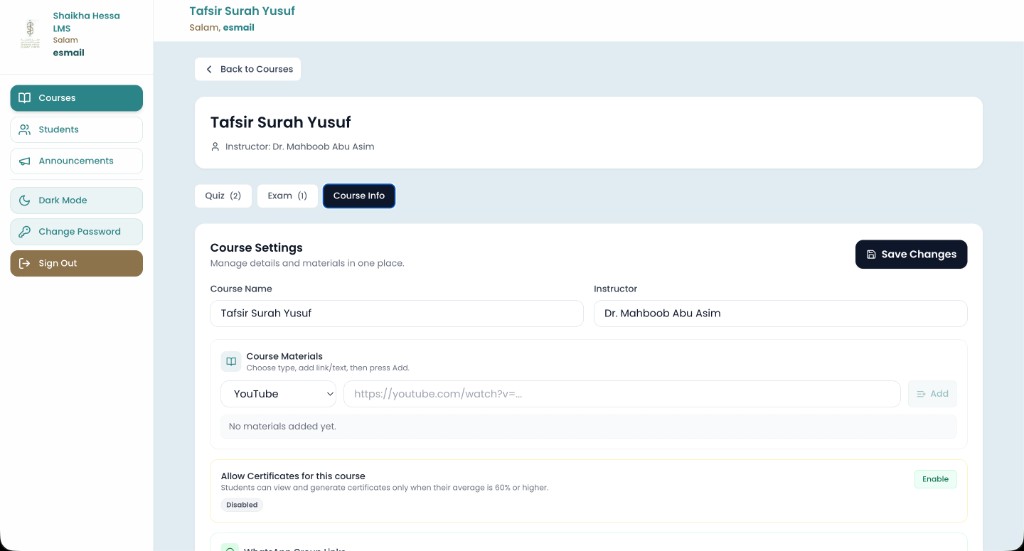Click the 'Course Materials' section label
This screenshot has height=551, width=1024.
(x=284, y=356)
